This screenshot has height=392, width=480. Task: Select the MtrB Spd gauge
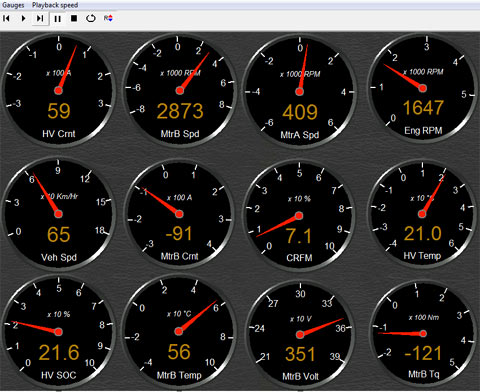179,90
